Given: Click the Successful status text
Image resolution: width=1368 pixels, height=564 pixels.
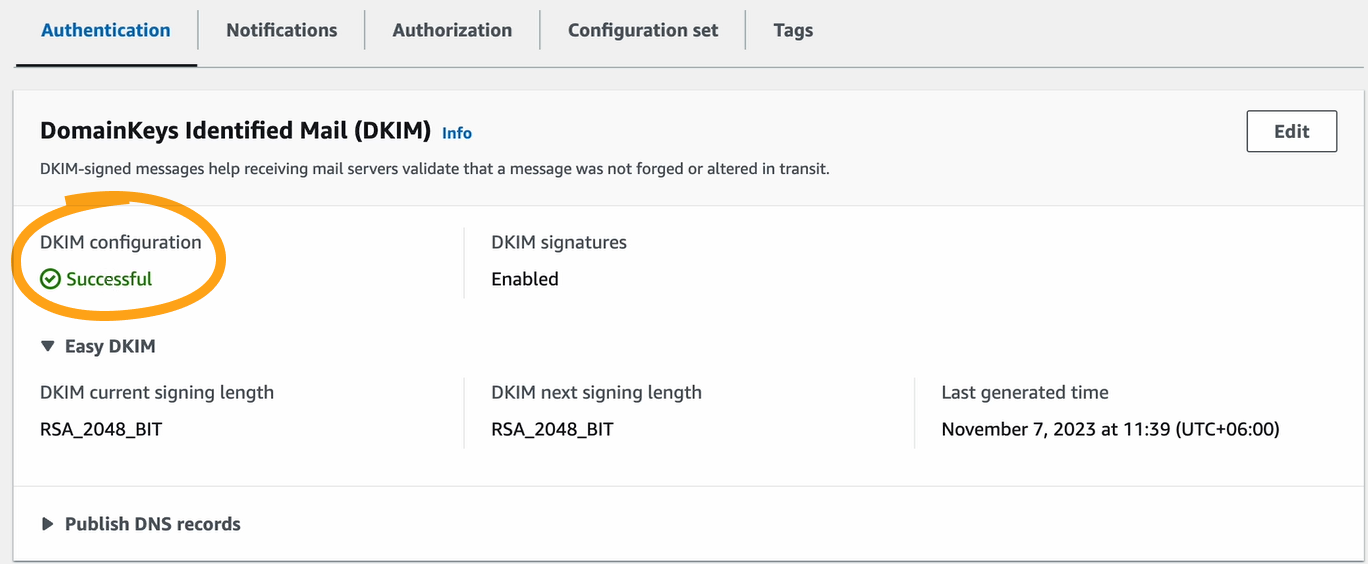Looking at the screenshot, I should pyautogui.click(x=109, y=280).
